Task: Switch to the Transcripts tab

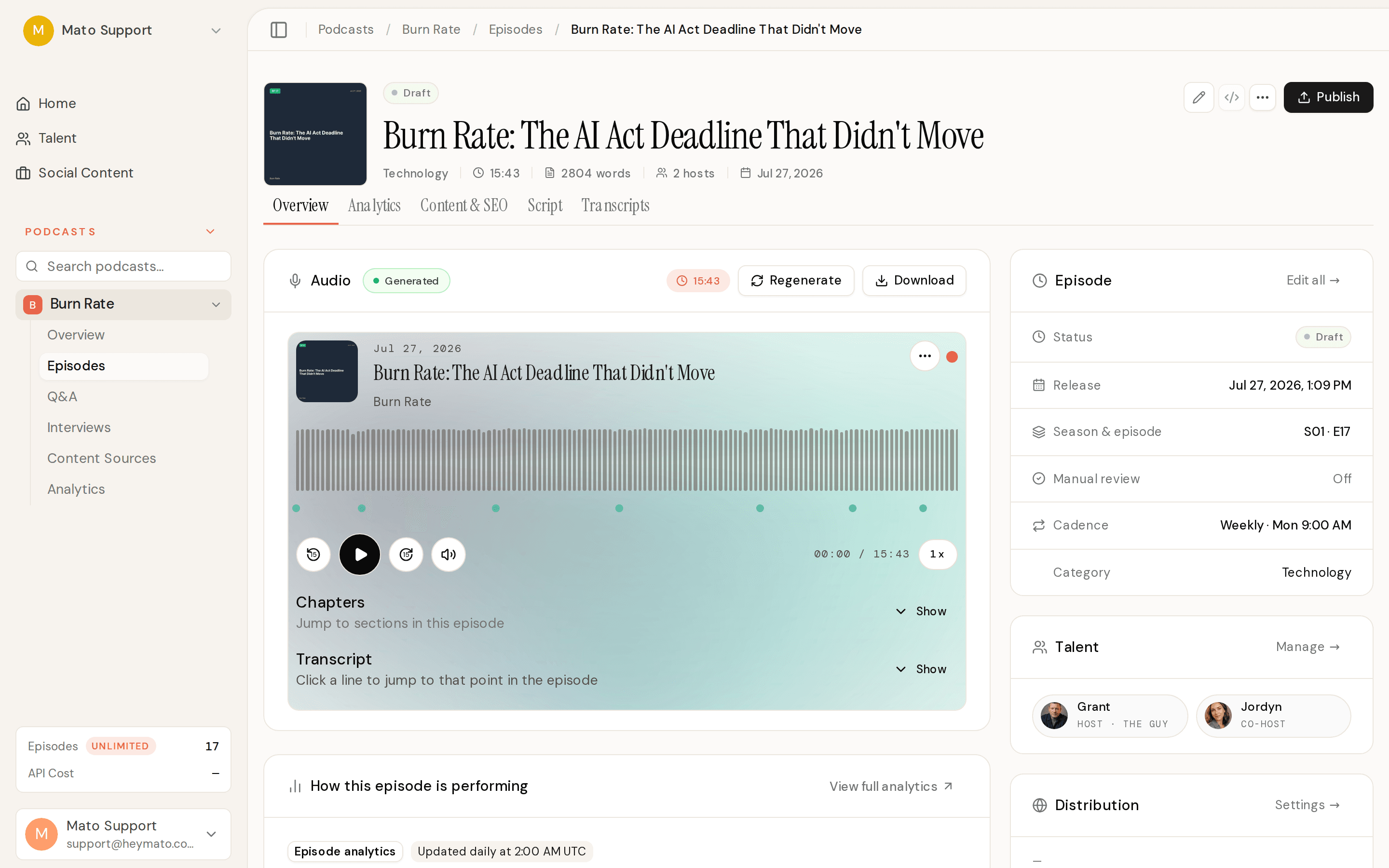Action: tap(615, 205)
